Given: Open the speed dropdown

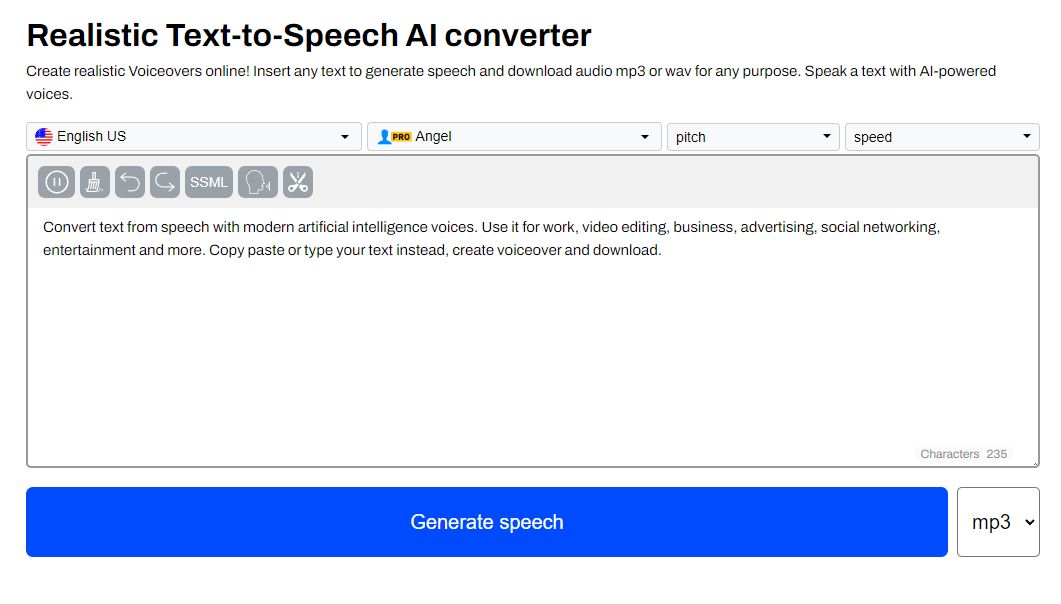Looking at the screenshot, I should pyautogui.click(x=941, y=136).
